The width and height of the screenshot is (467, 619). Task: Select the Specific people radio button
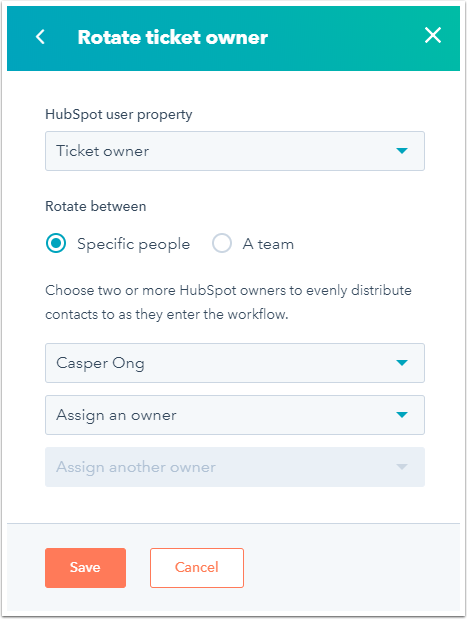coord(56,243)
